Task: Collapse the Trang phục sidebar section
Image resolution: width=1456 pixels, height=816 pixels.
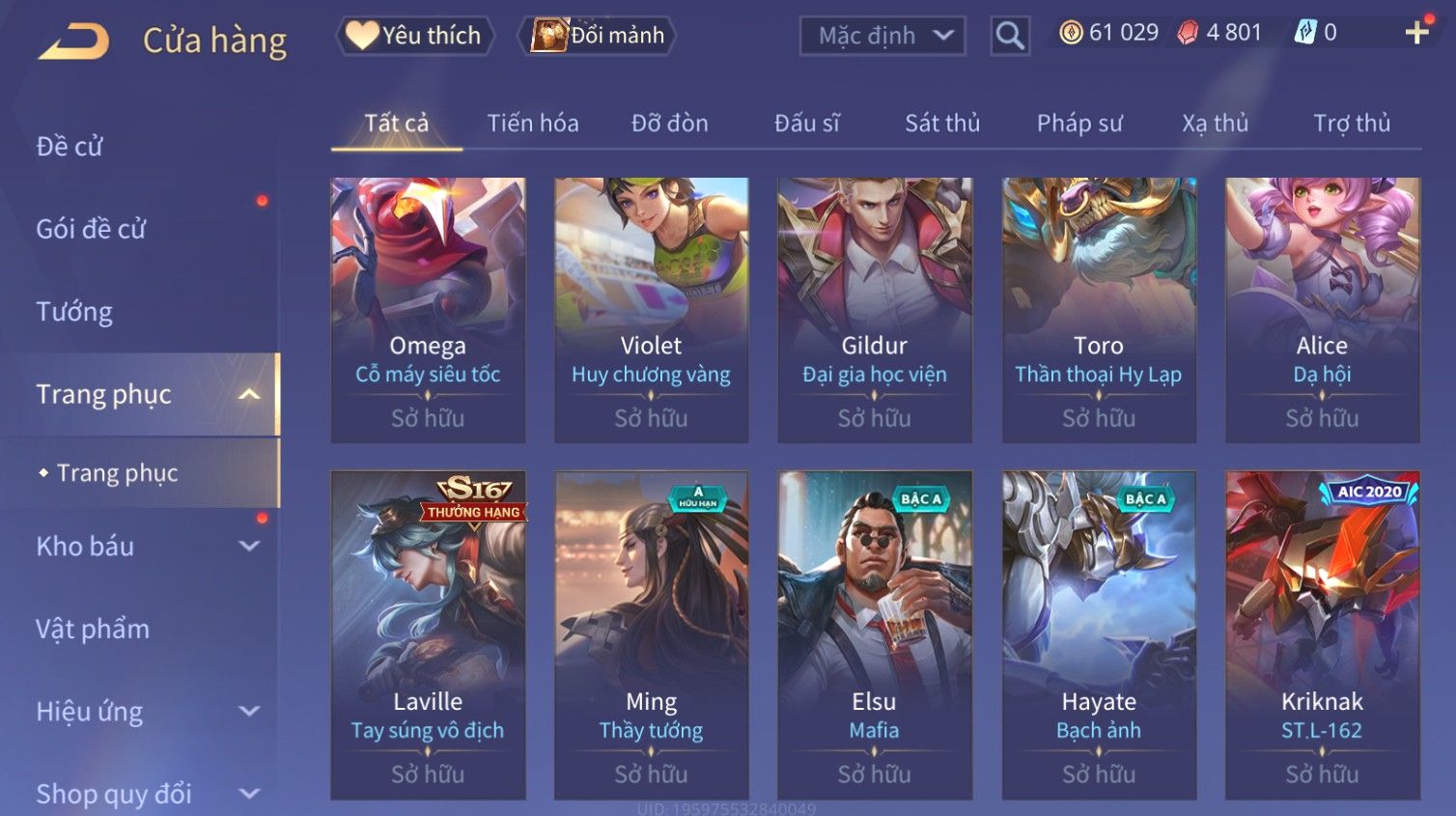Action: (x=249, y=394)
